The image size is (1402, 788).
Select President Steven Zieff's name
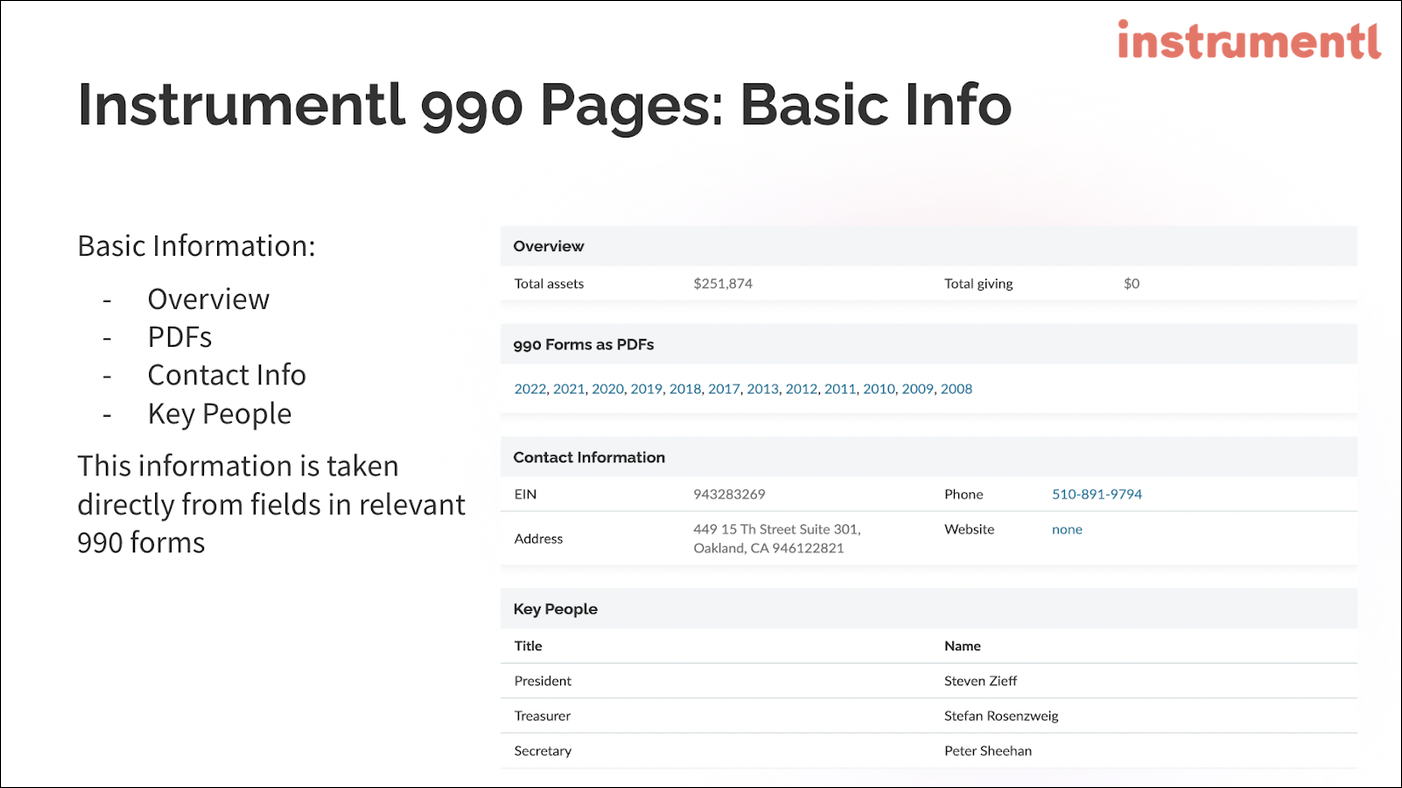tap(980, 681)
